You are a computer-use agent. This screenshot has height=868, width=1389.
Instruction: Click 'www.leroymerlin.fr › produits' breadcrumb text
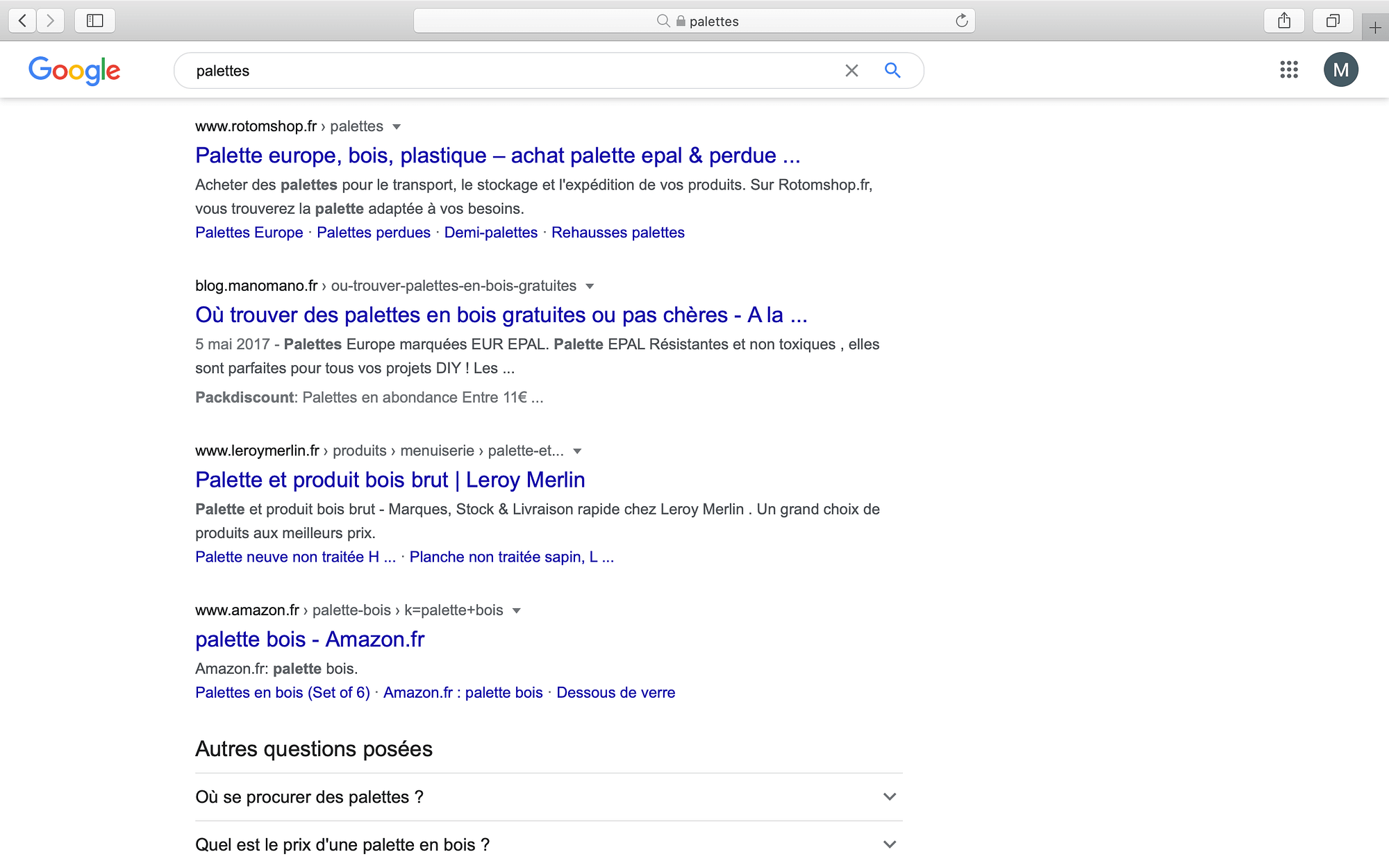point(291,451)
